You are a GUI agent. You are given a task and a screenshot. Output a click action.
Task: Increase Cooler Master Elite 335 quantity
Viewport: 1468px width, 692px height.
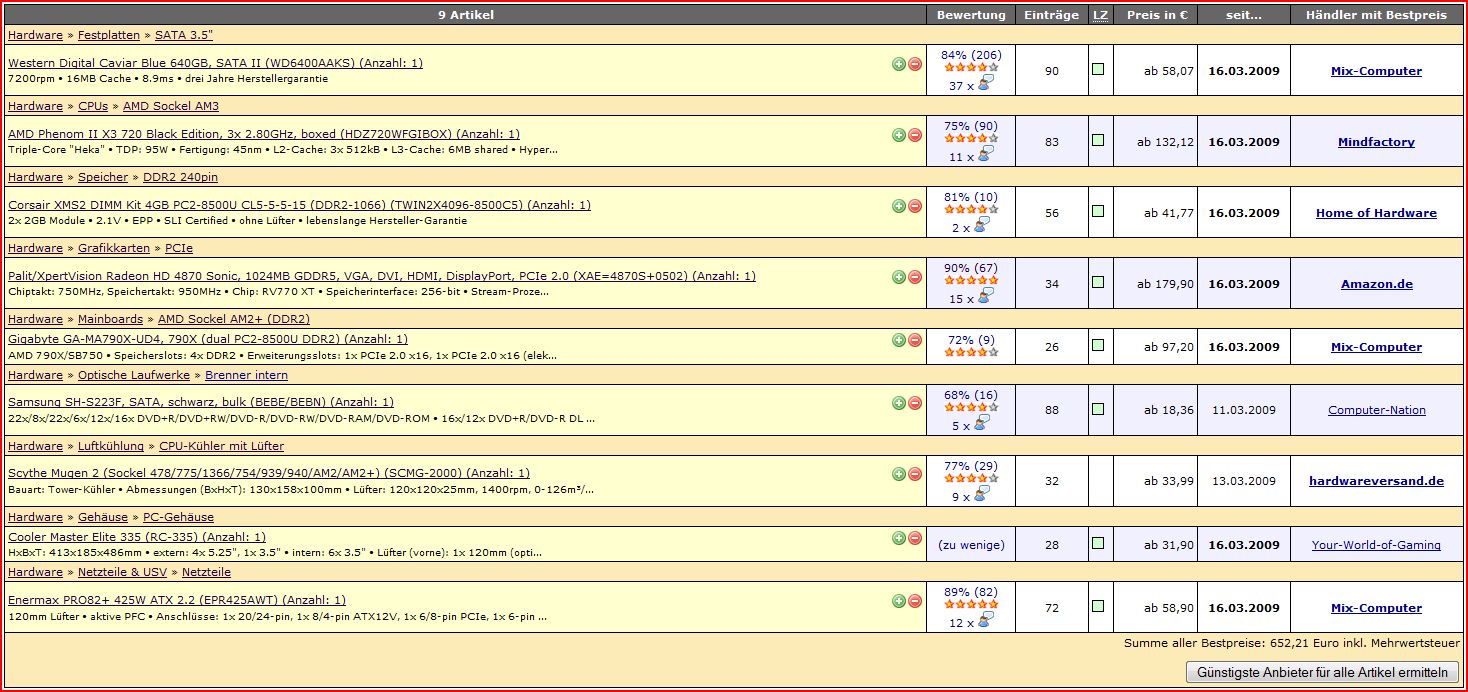point(899,538)
